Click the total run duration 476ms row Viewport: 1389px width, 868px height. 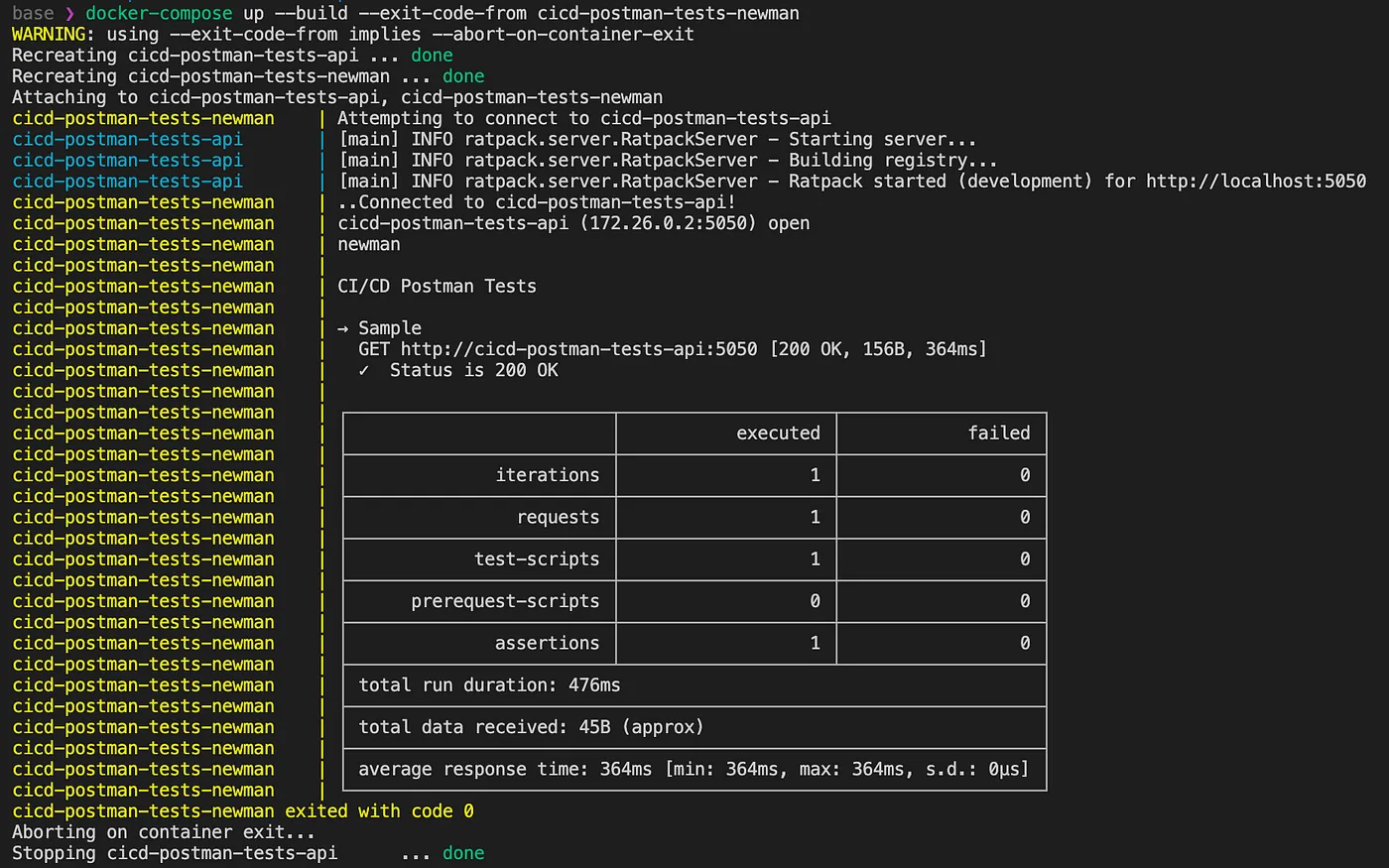point(489,685)
